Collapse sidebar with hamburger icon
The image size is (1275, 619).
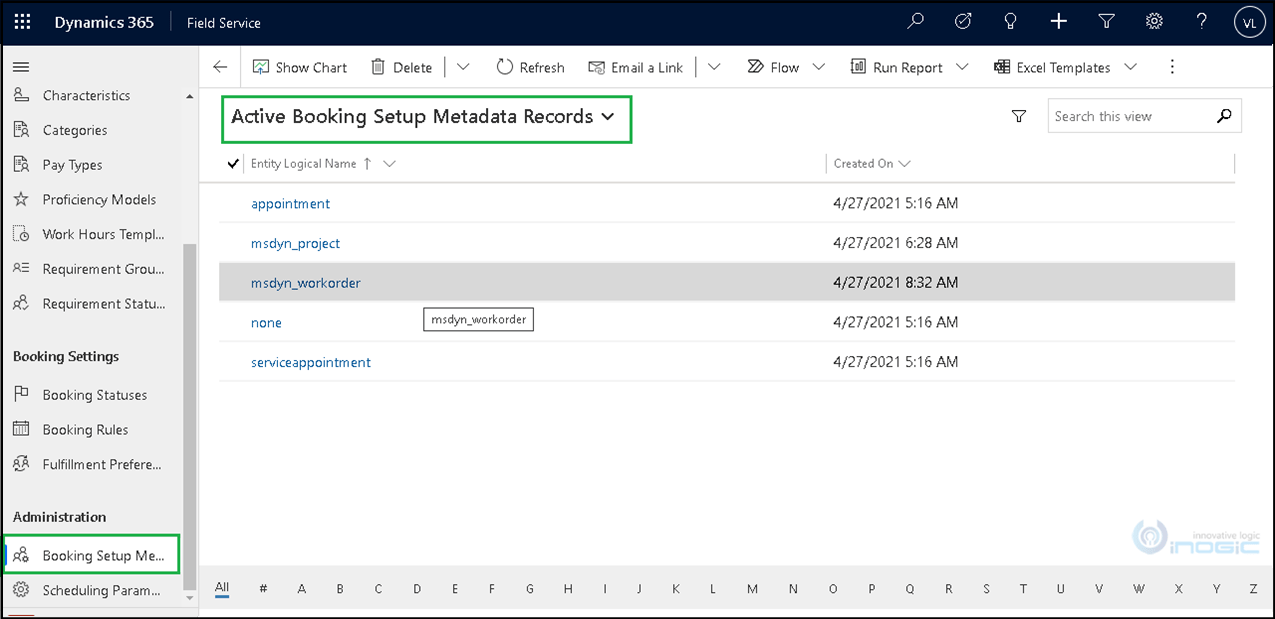tap(20, 67)
